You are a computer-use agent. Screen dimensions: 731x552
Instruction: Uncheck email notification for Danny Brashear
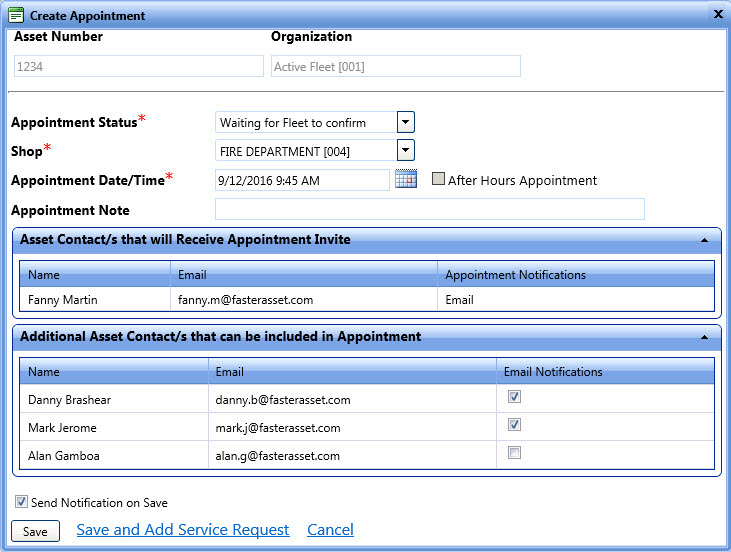point(514,397)
